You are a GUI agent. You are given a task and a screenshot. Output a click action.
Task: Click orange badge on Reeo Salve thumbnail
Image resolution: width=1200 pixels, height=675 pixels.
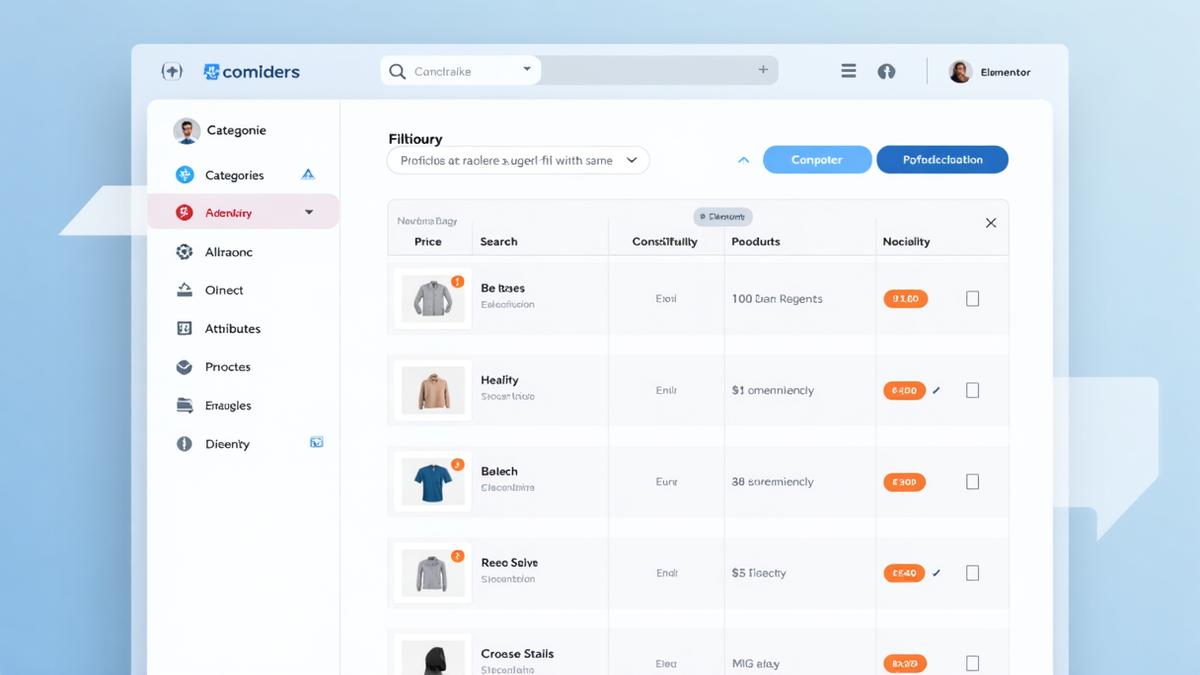click(x=457, y=556)
